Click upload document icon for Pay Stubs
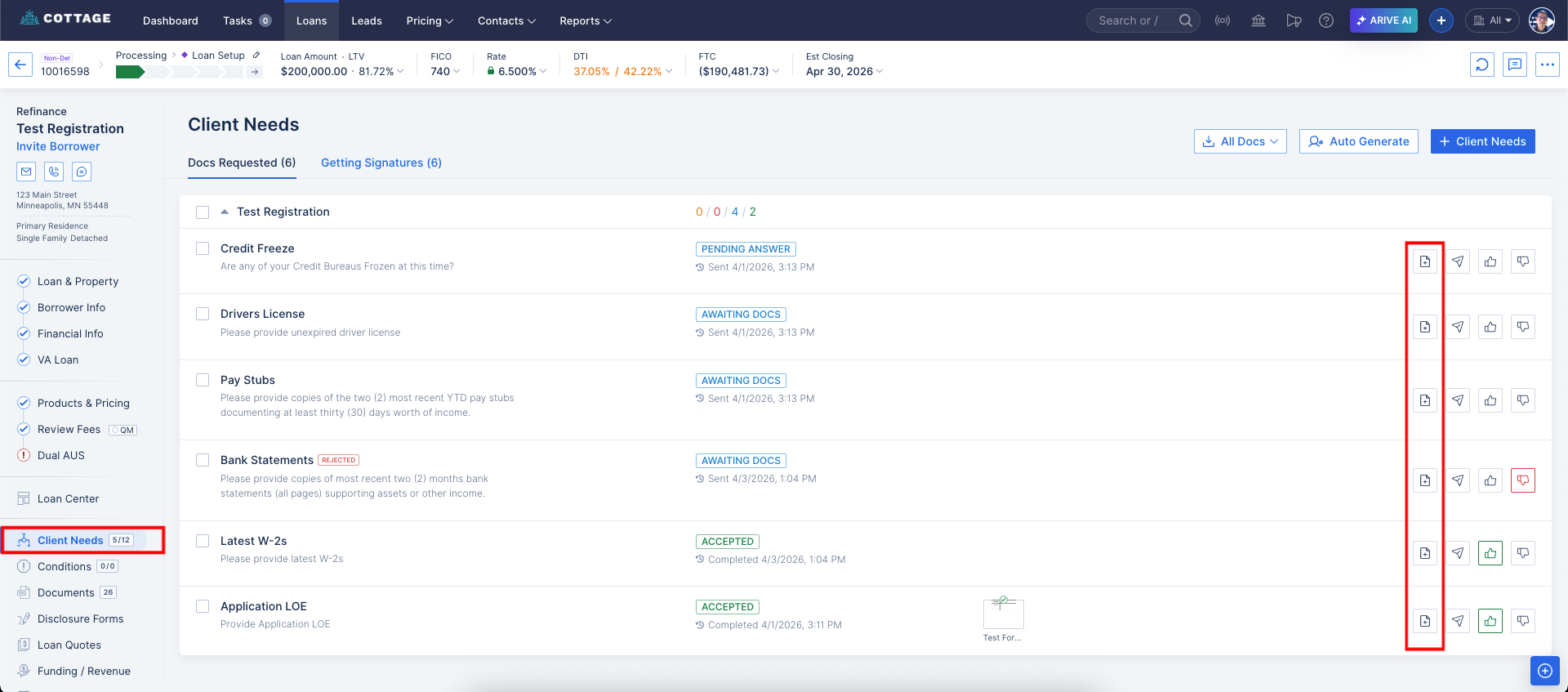The image size is (1568, 692). click(1425, 400)
